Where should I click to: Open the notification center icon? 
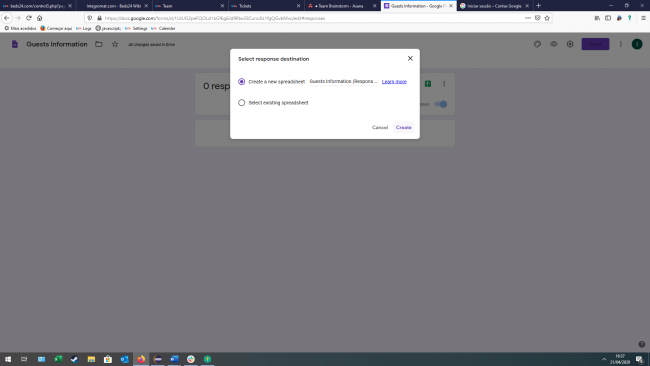point(639,359)
